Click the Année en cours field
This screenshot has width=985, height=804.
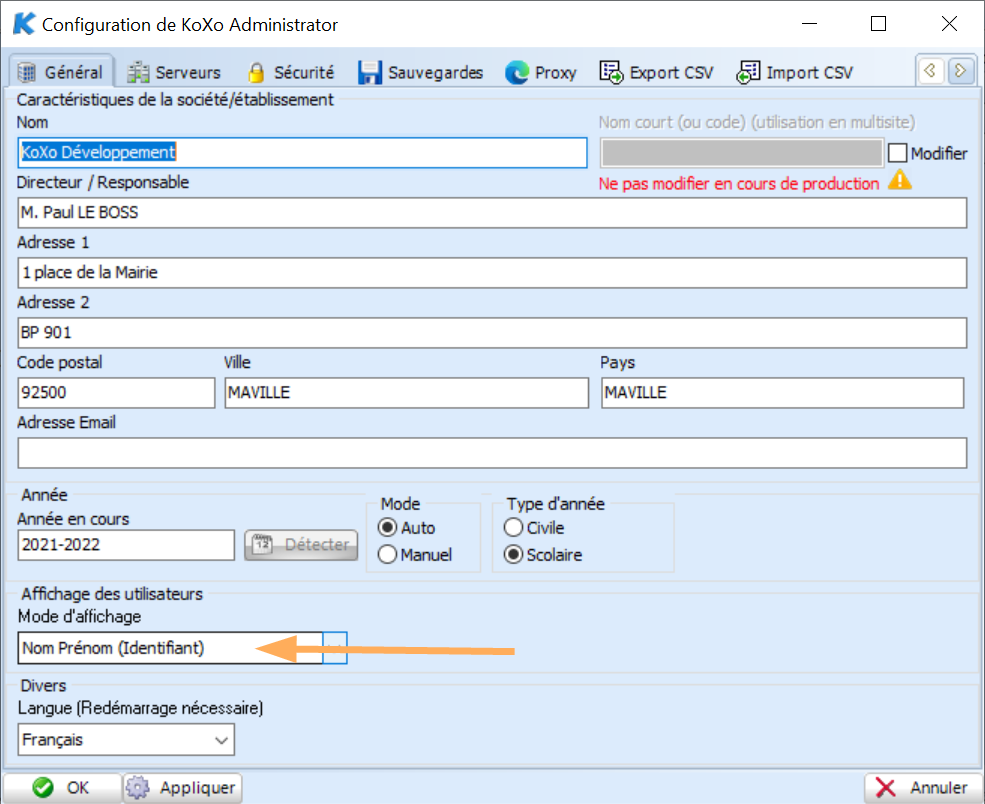pos(126,545)
